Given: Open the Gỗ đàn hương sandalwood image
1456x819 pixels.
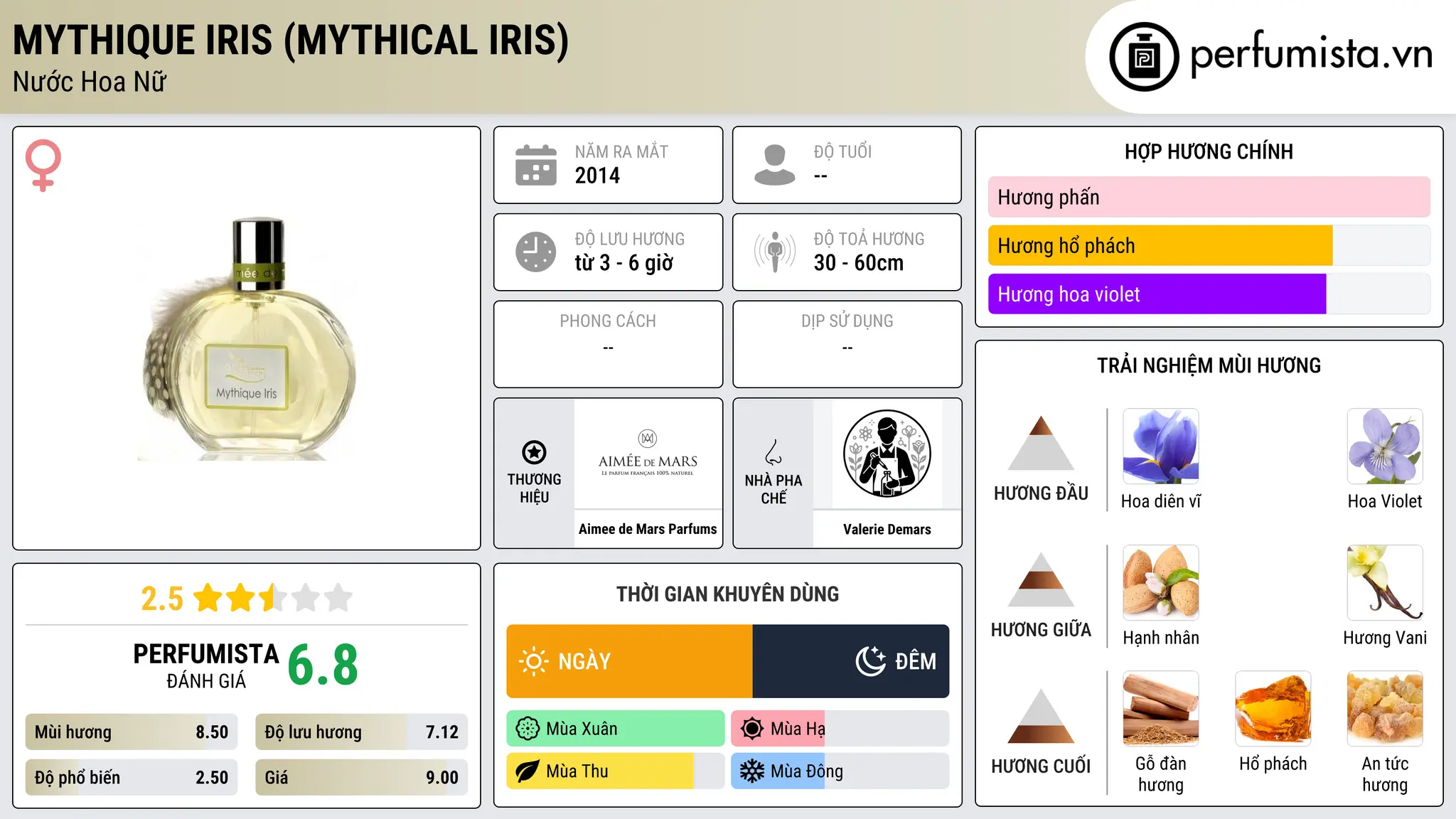Looking at the screenshot, I should click(x=1161, y=709).
